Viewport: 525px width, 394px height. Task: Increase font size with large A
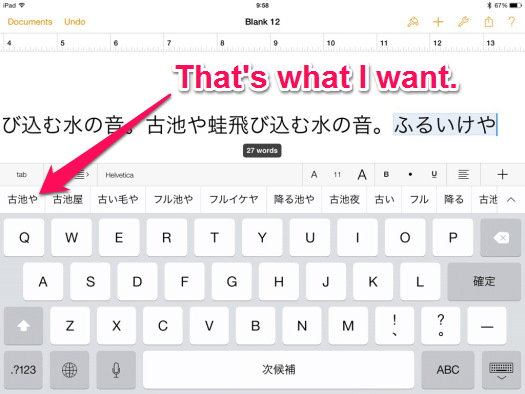[x=362, y=175]
